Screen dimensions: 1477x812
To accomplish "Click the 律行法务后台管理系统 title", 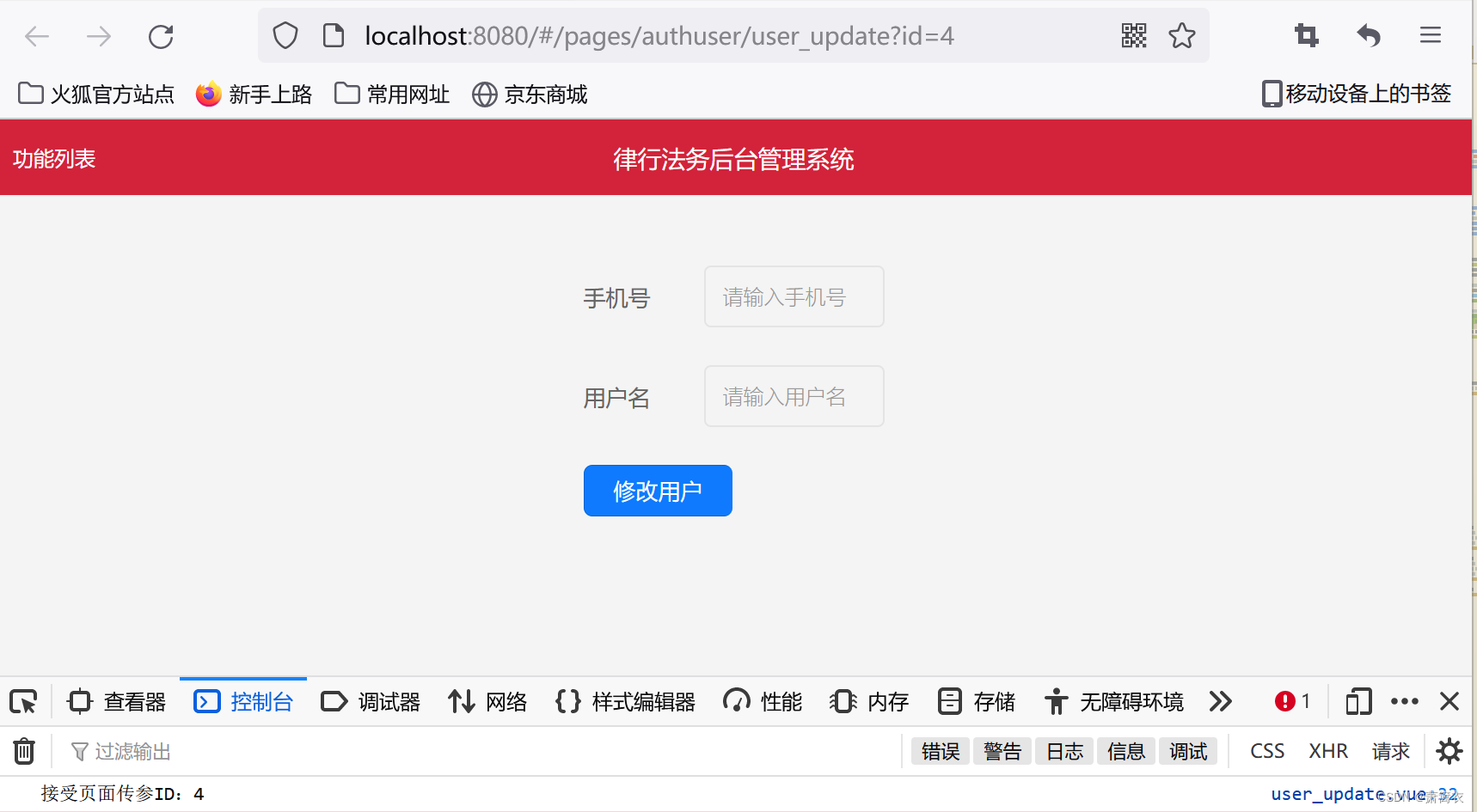I will (733, 160).
